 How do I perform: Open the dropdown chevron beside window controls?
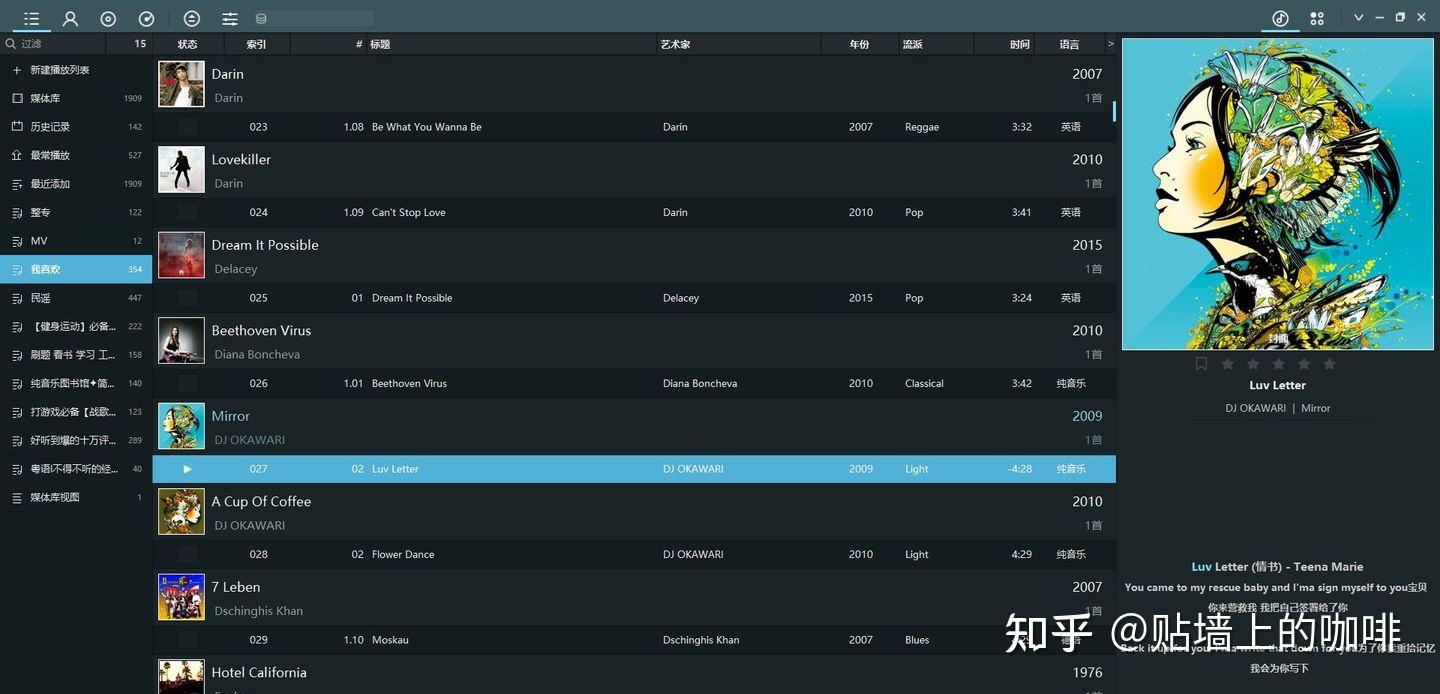(x=1358, y=17)
